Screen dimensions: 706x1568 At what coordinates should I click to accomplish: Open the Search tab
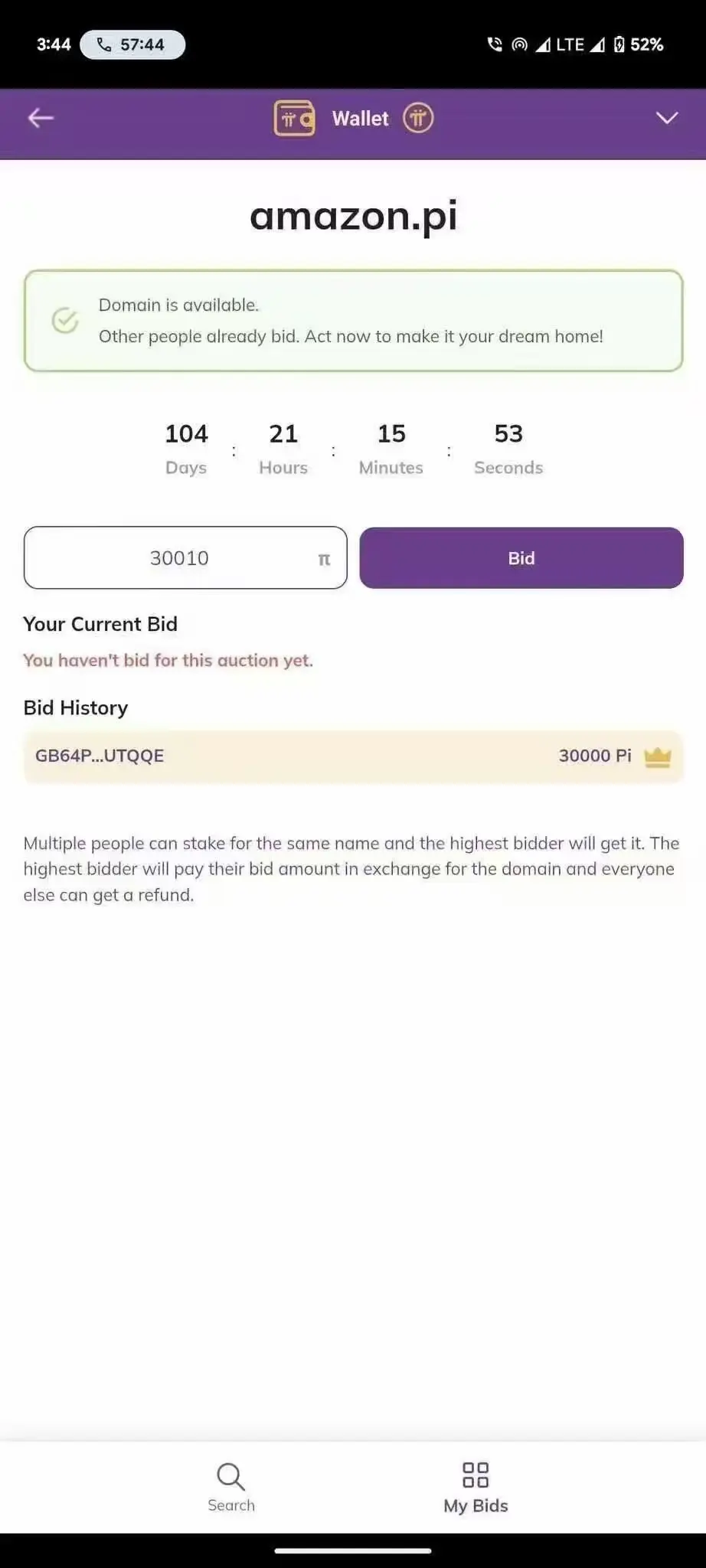tap(231, 1488)
